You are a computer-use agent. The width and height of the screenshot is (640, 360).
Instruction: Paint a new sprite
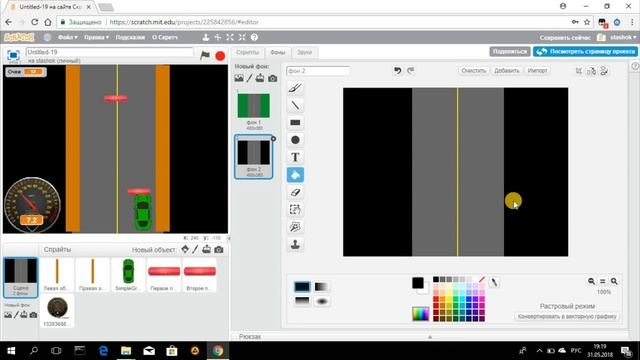(195, 249)
